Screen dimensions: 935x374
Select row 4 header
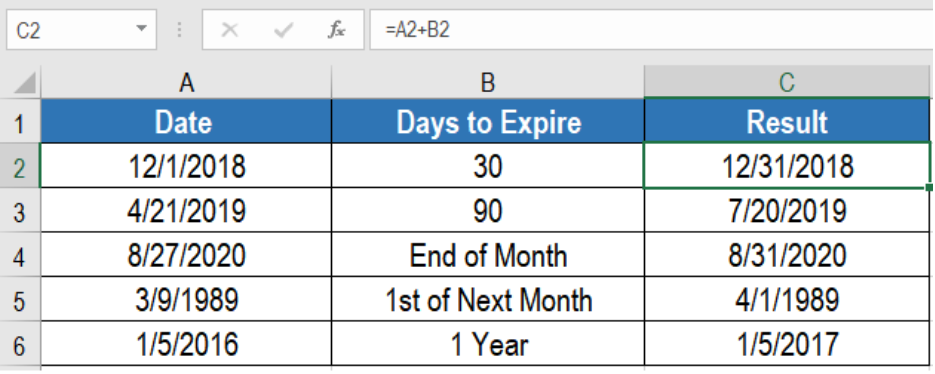click(20, 256)
